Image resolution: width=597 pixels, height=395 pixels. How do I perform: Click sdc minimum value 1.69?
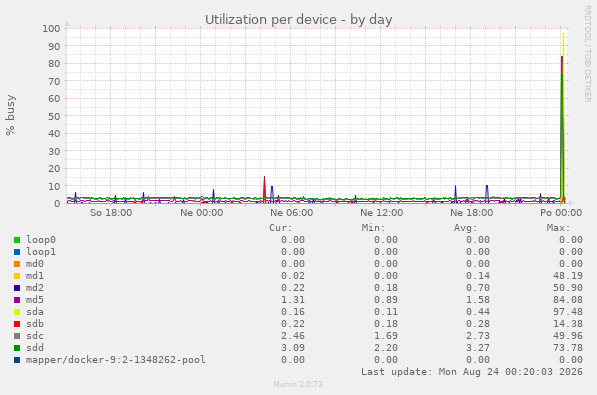(x=386, y=336)
